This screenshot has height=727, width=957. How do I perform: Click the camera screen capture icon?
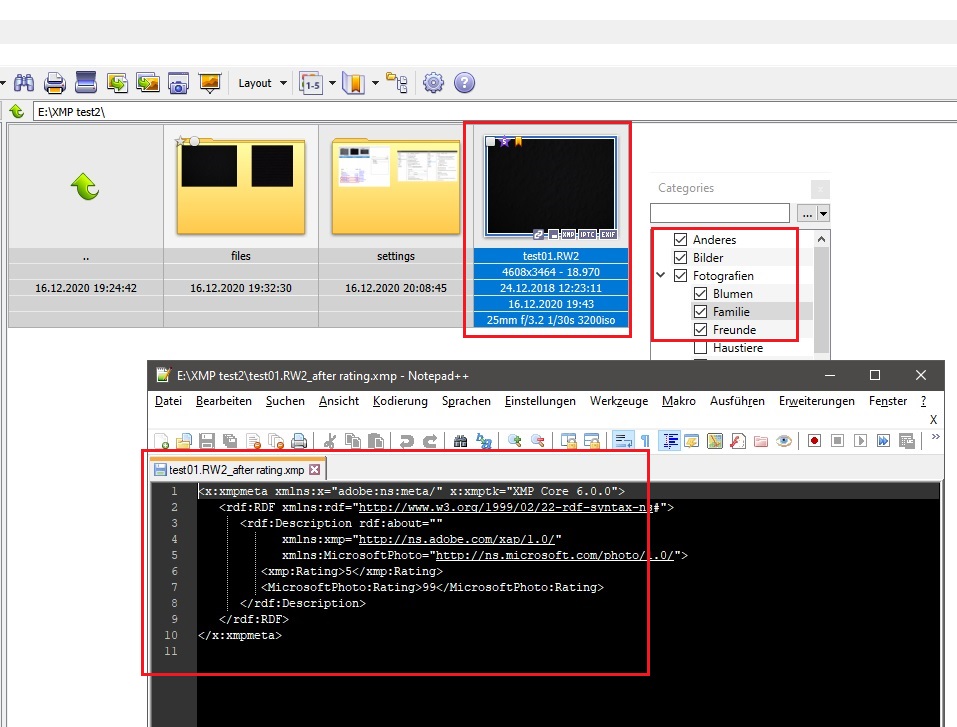[179, 84]
